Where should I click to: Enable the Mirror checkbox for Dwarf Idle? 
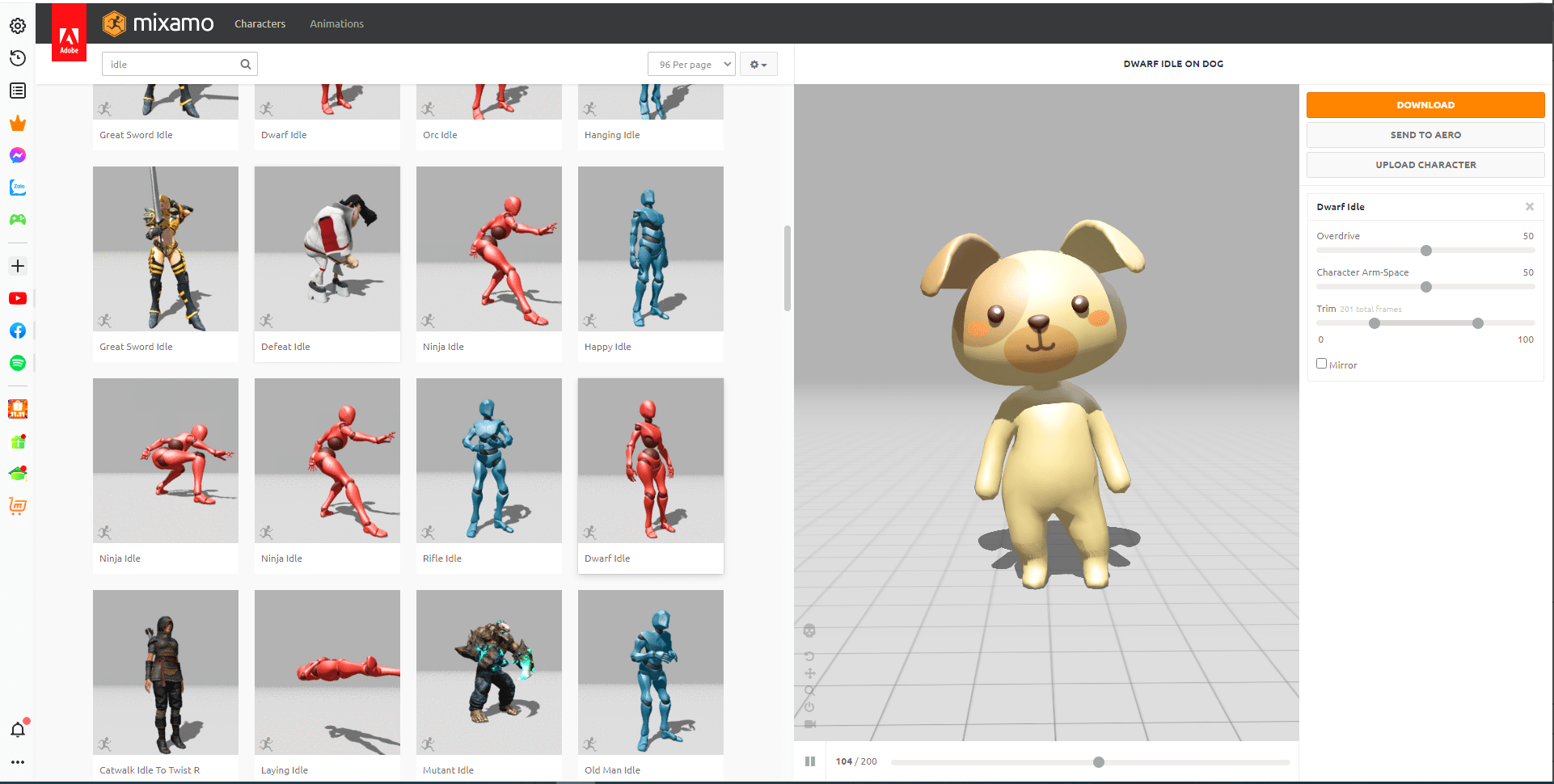tap(1321, 363)
